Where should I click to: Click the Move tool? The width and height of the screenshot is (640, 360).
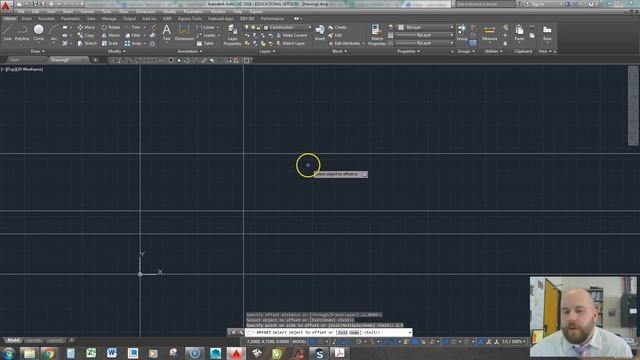[86, 27]
